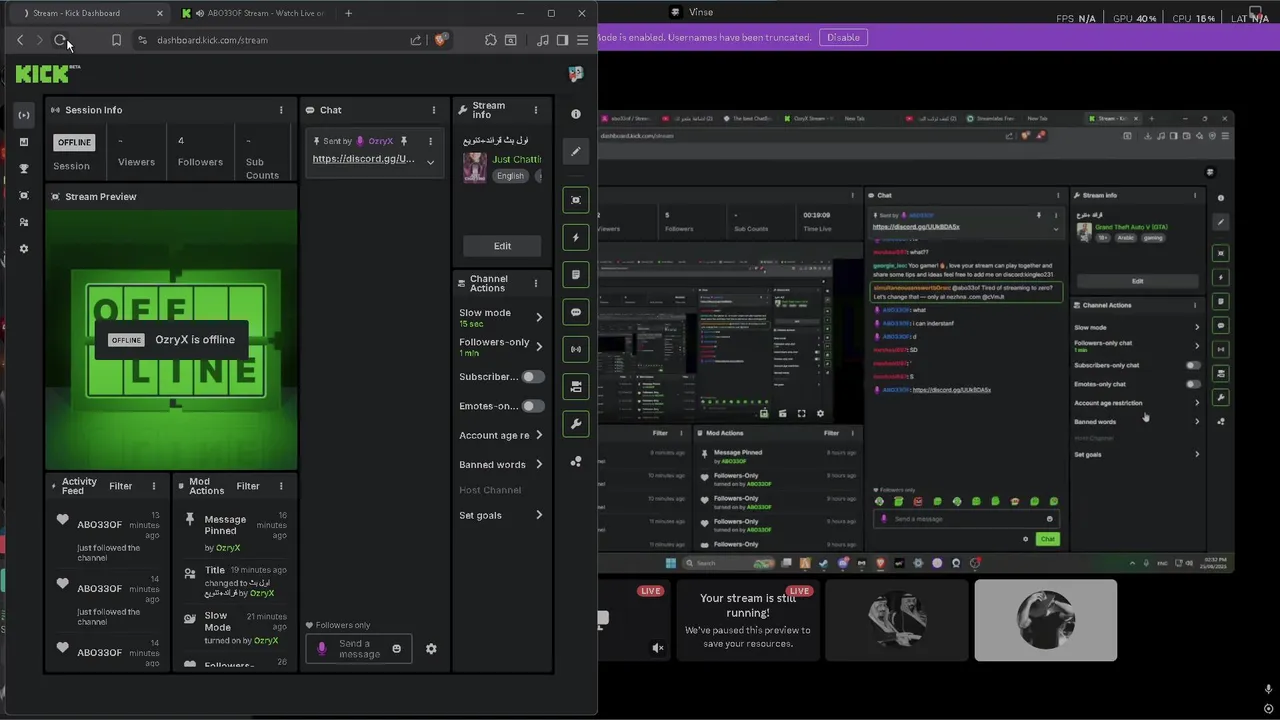The width and height of the screenshot is (1280, 720).
Task: Toggle the lightning Activity Feed widget icon
Action: point(576,237)
